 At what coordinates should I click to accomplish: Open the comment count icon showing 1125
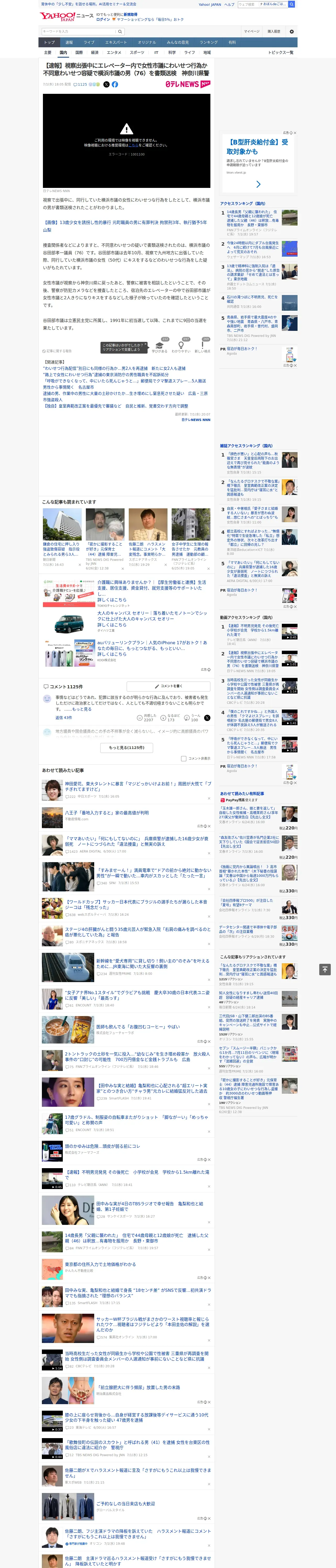pyautogui.click(x=80, y=85)
